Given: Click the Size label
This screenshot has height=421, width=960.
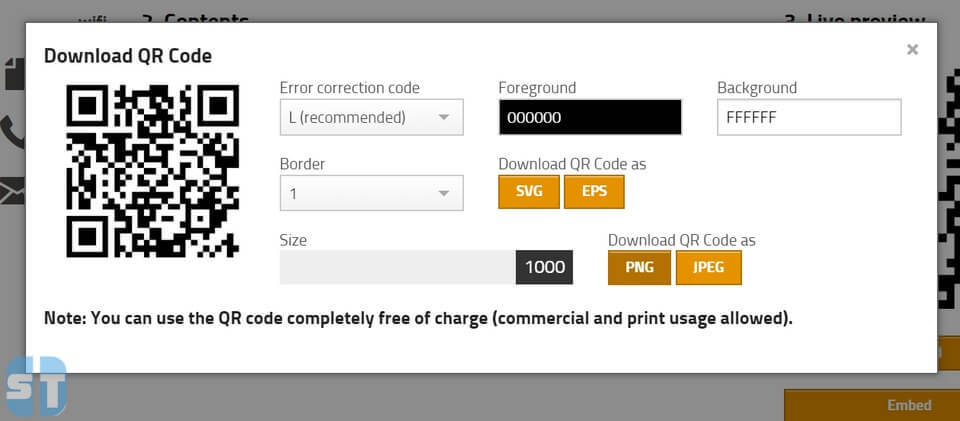Looking at the screenshot, I should pos(293,240).
